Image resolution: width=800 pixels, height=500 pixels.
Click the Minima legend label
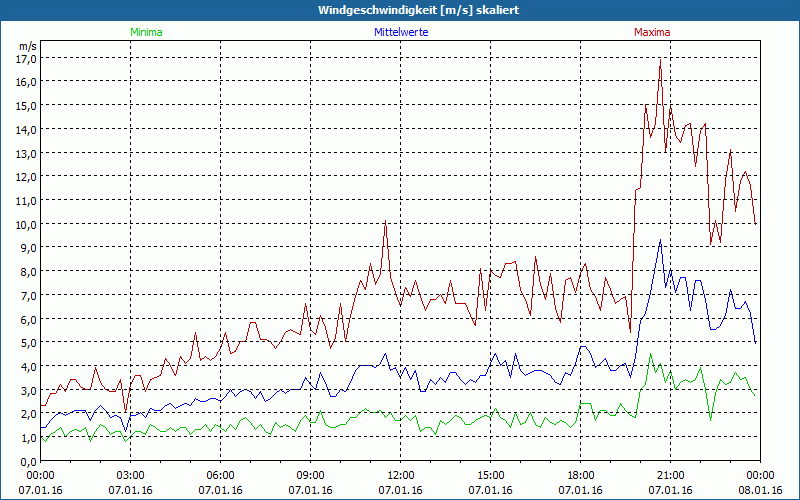[145, 32]
